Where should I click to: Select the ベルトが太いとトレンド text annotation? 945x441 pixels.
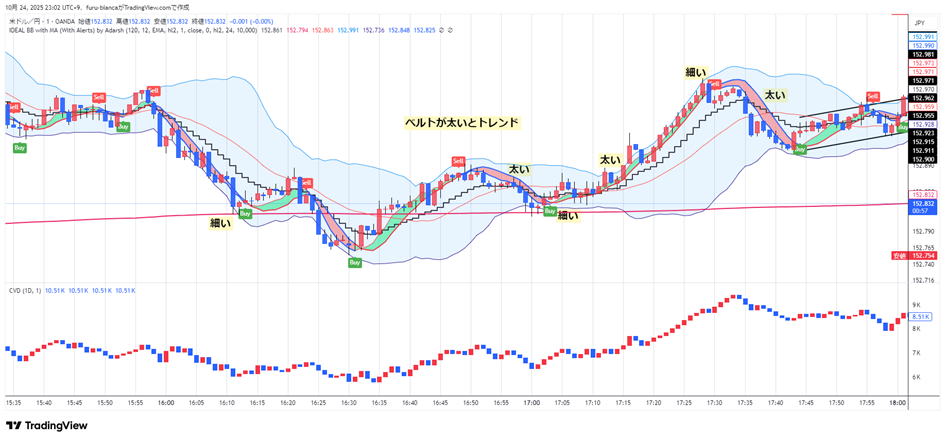pyautogui.click(x=461, y=122)
